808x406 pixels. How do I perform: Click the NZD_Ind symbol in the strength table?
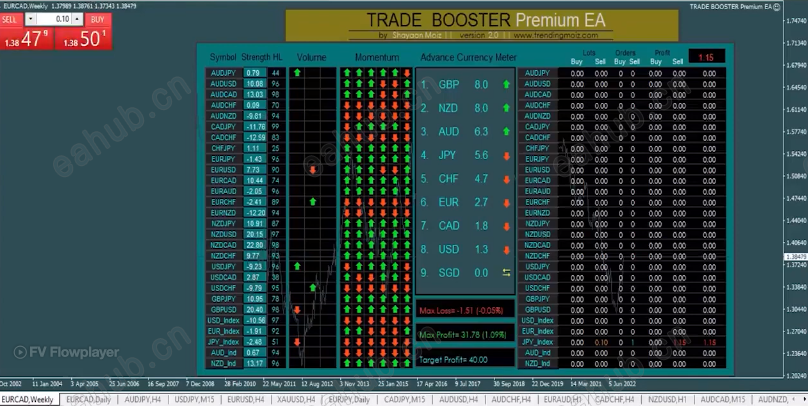tap(223, 363)
